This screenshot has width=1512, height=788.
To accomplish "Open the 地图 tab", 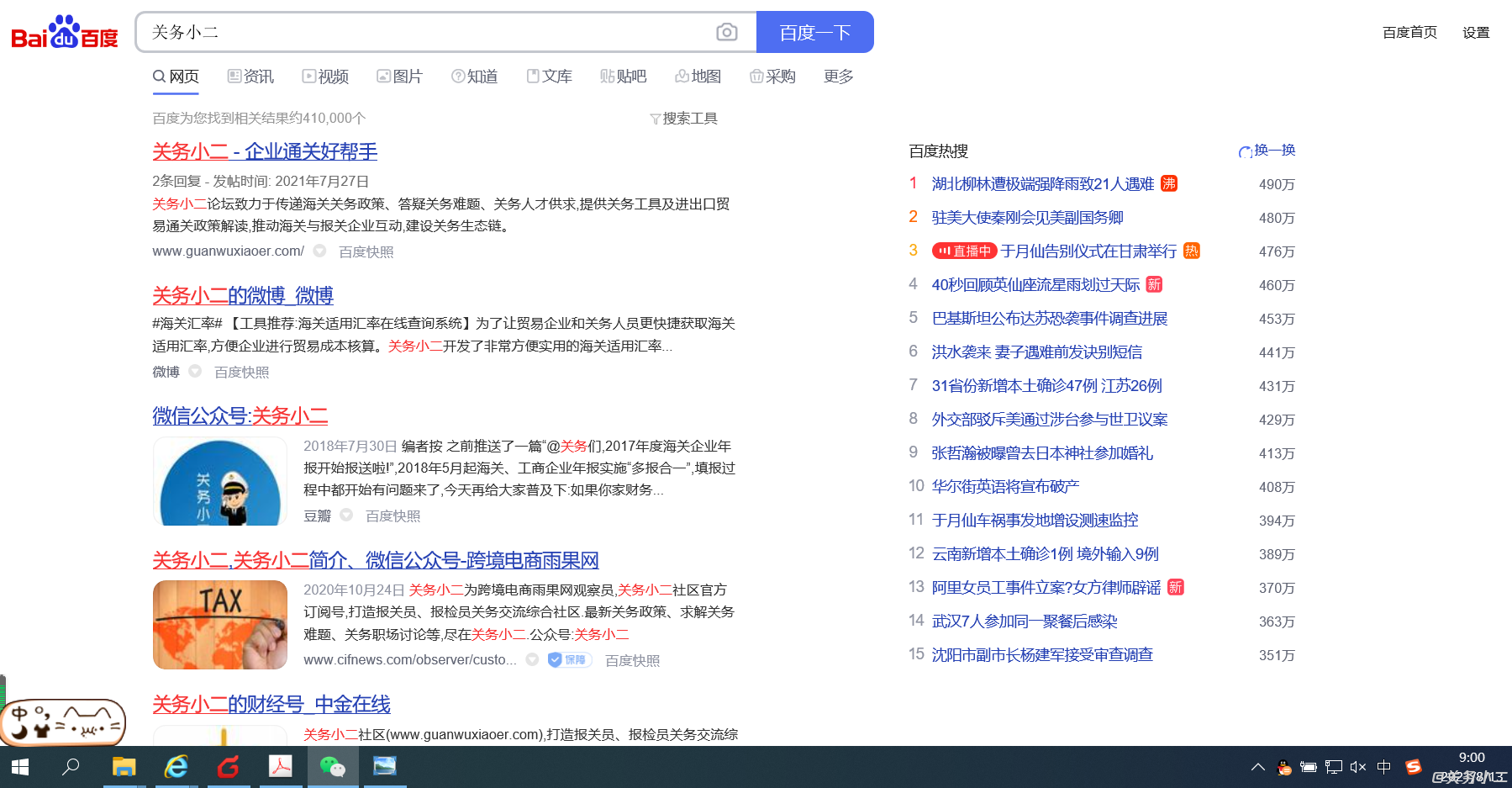I will point(698,77).
